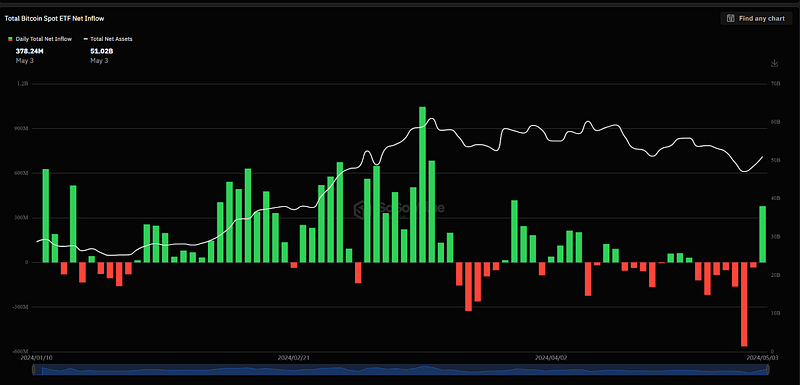Click the right handle of the date range slider
Image resolution: width=800 pixels, height=385 pixels.
point(767,370)
